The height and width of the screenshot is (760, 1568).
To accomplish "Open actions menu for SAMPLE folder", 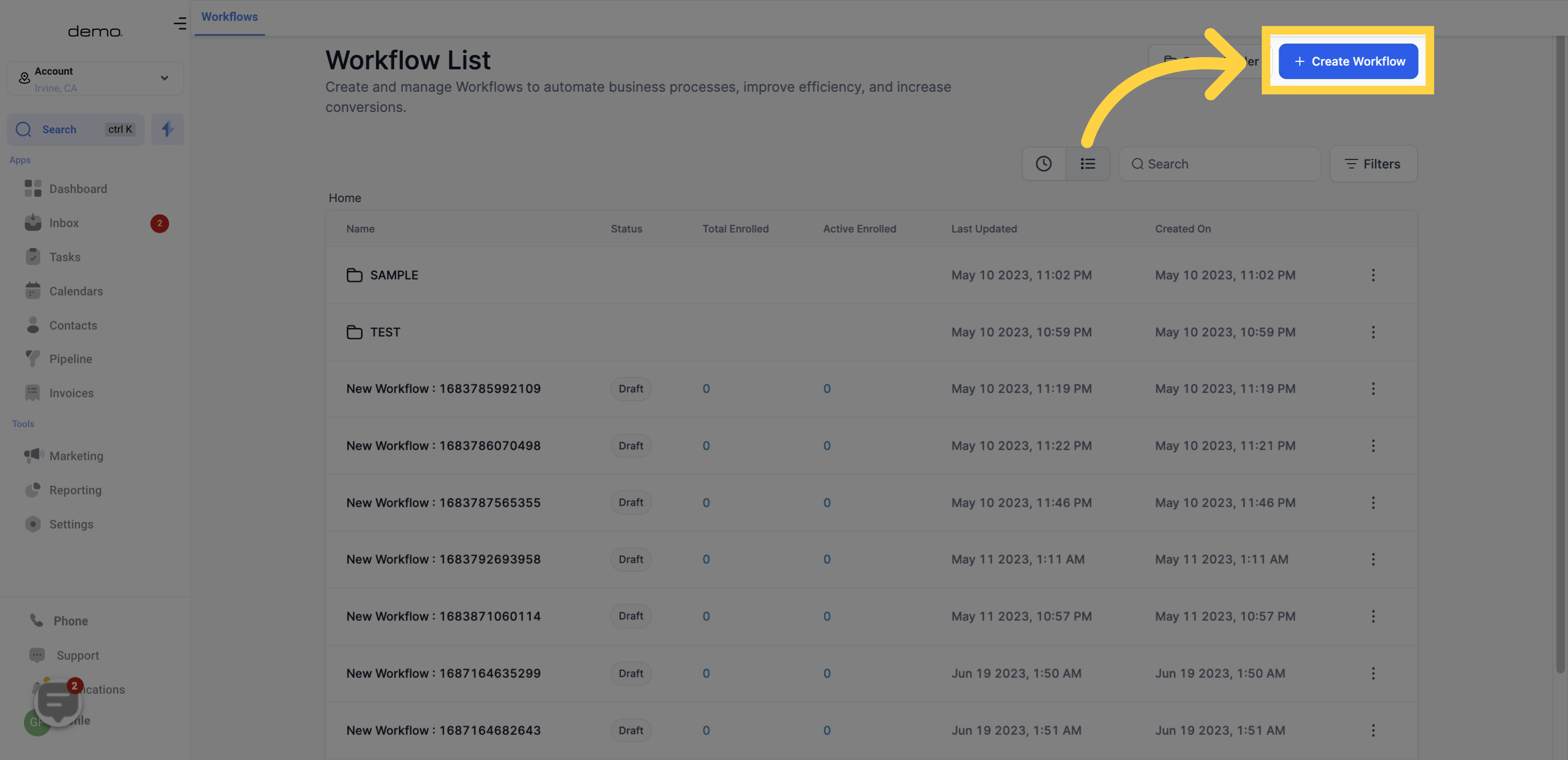I will click(1373, 275).
